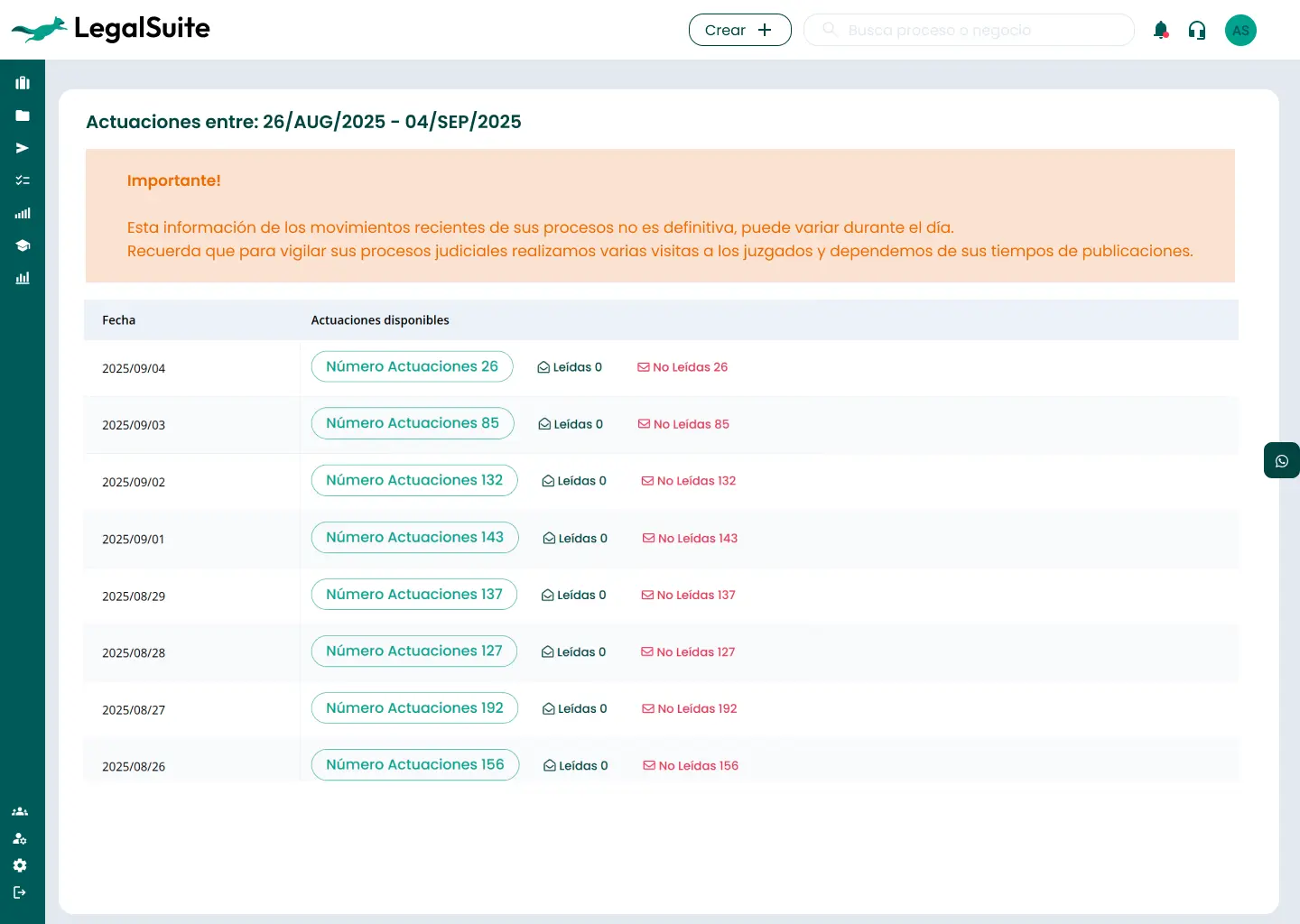Screen dimensions: 1300x924
Task: Open the users group icon in sidebar
Action: click(20, 811)
